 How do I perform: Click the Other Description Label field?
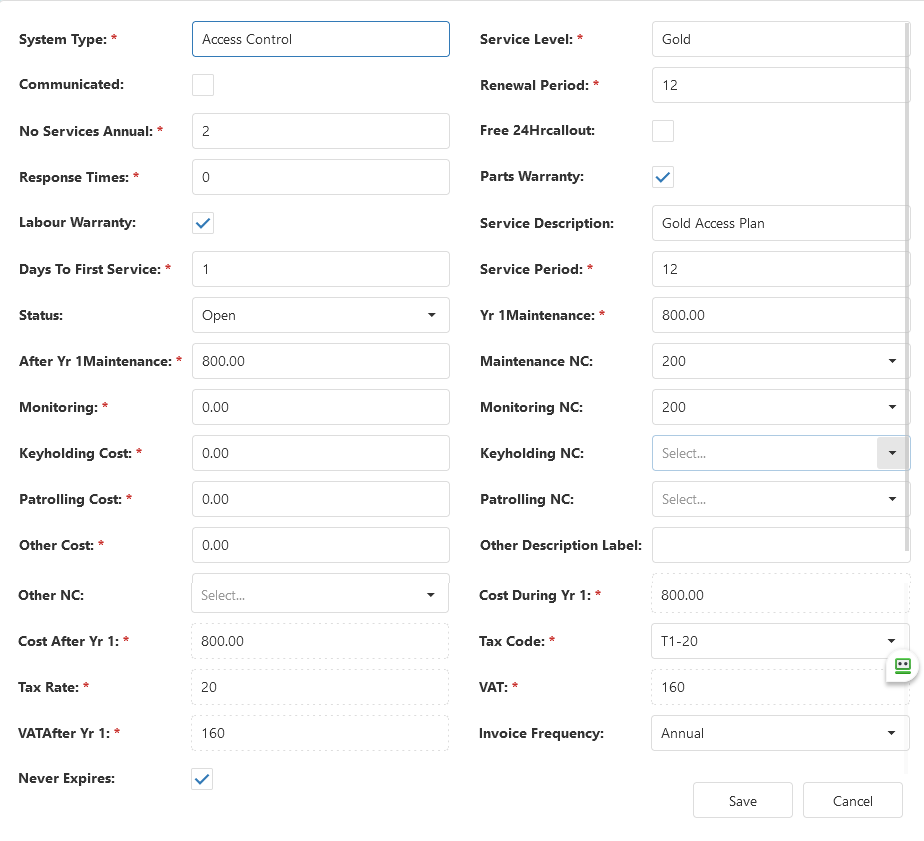click(x=780, y=545)
